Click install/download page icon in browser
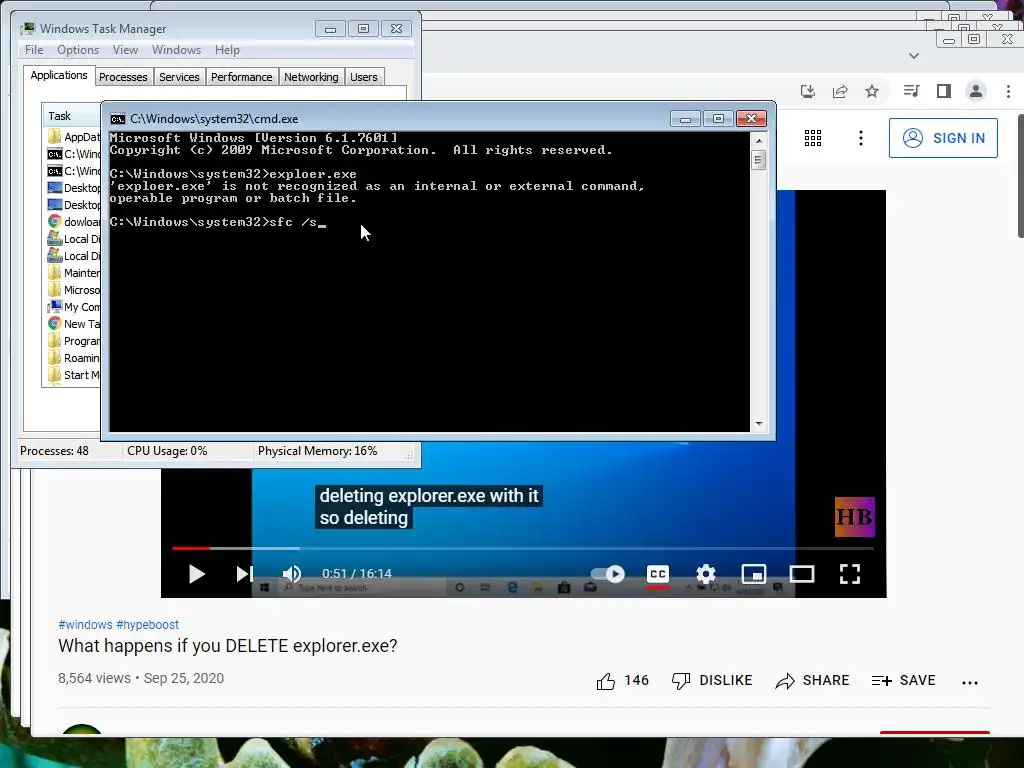Screen dimensions: 1024x768 point(808,91)
